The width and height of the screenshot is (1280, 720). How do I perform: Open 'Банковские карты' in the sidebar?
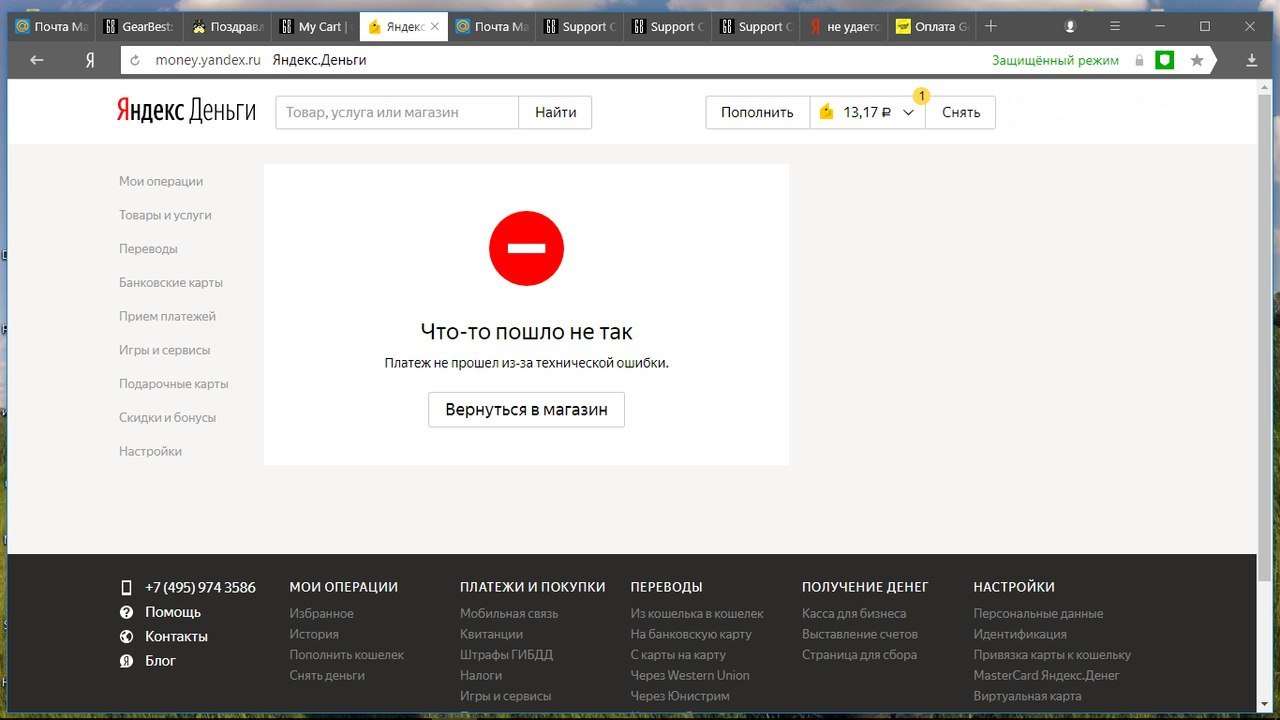[171, 283]
